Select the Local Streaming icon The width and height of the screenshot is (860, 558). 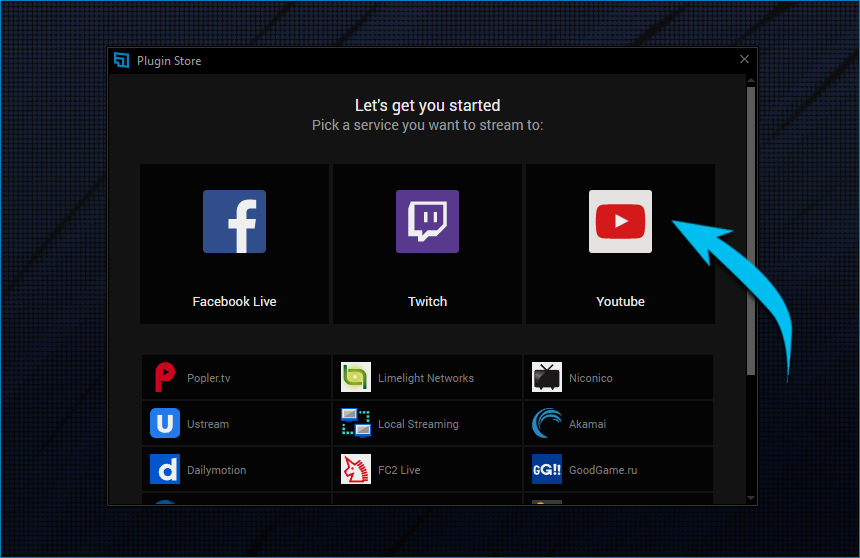pyautogui.click(x=355, y=423)
